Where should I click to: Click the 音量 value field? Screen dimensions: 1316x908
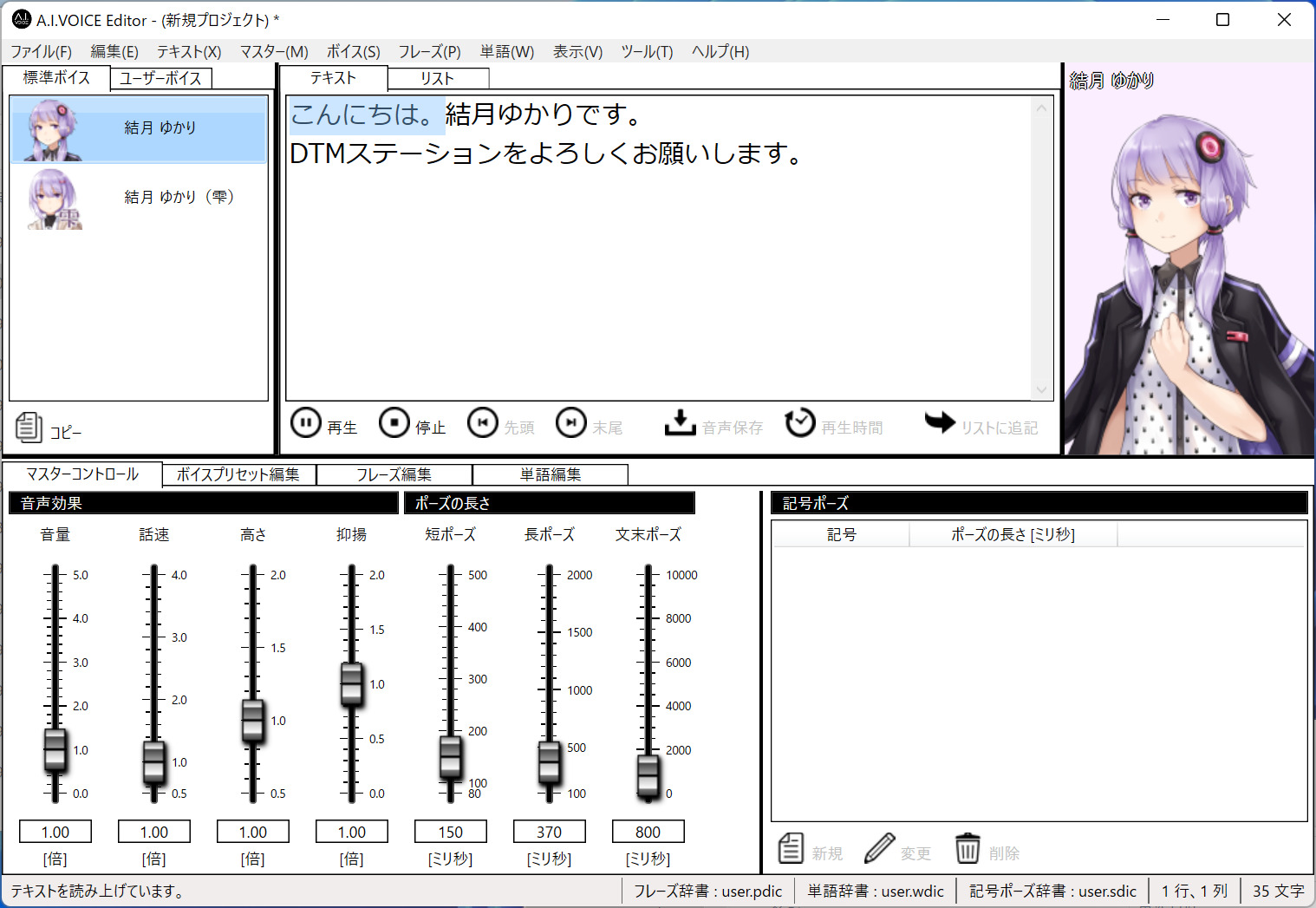[55, 832]
